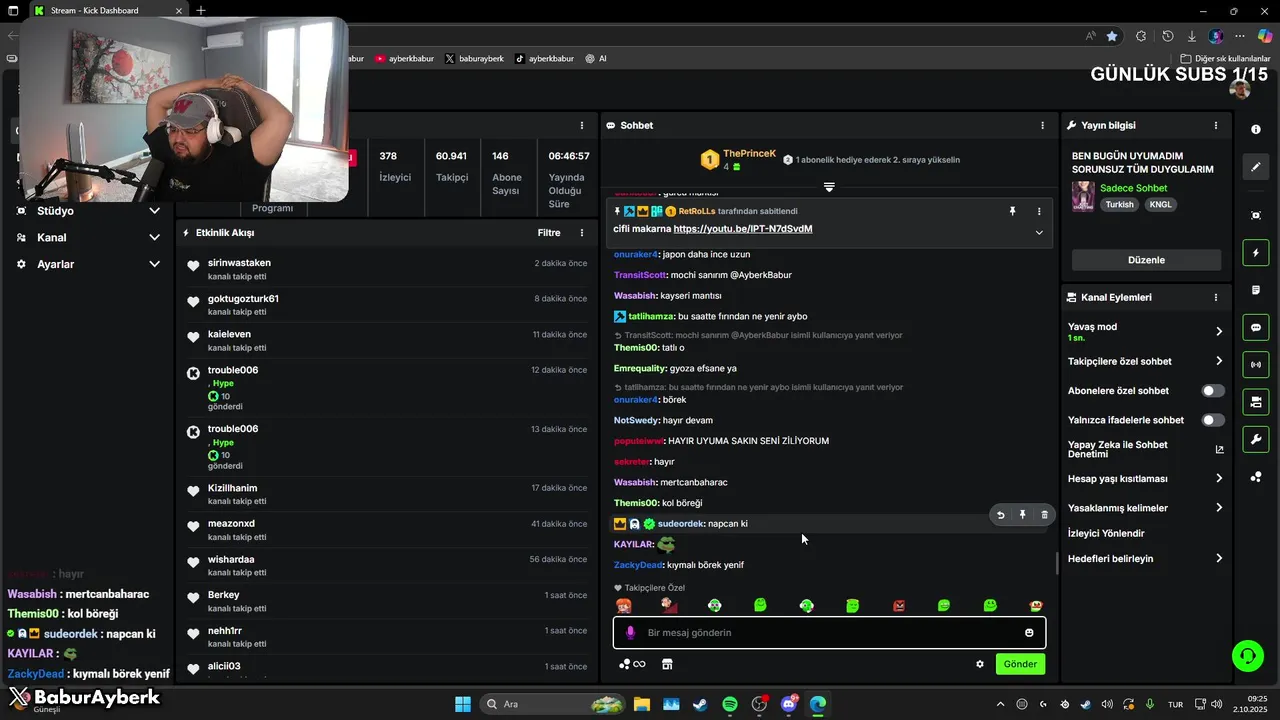The image size is (1280, 720).
Task: Click the broadcast signal icon in right sidebar
Action: (1256, 365)
